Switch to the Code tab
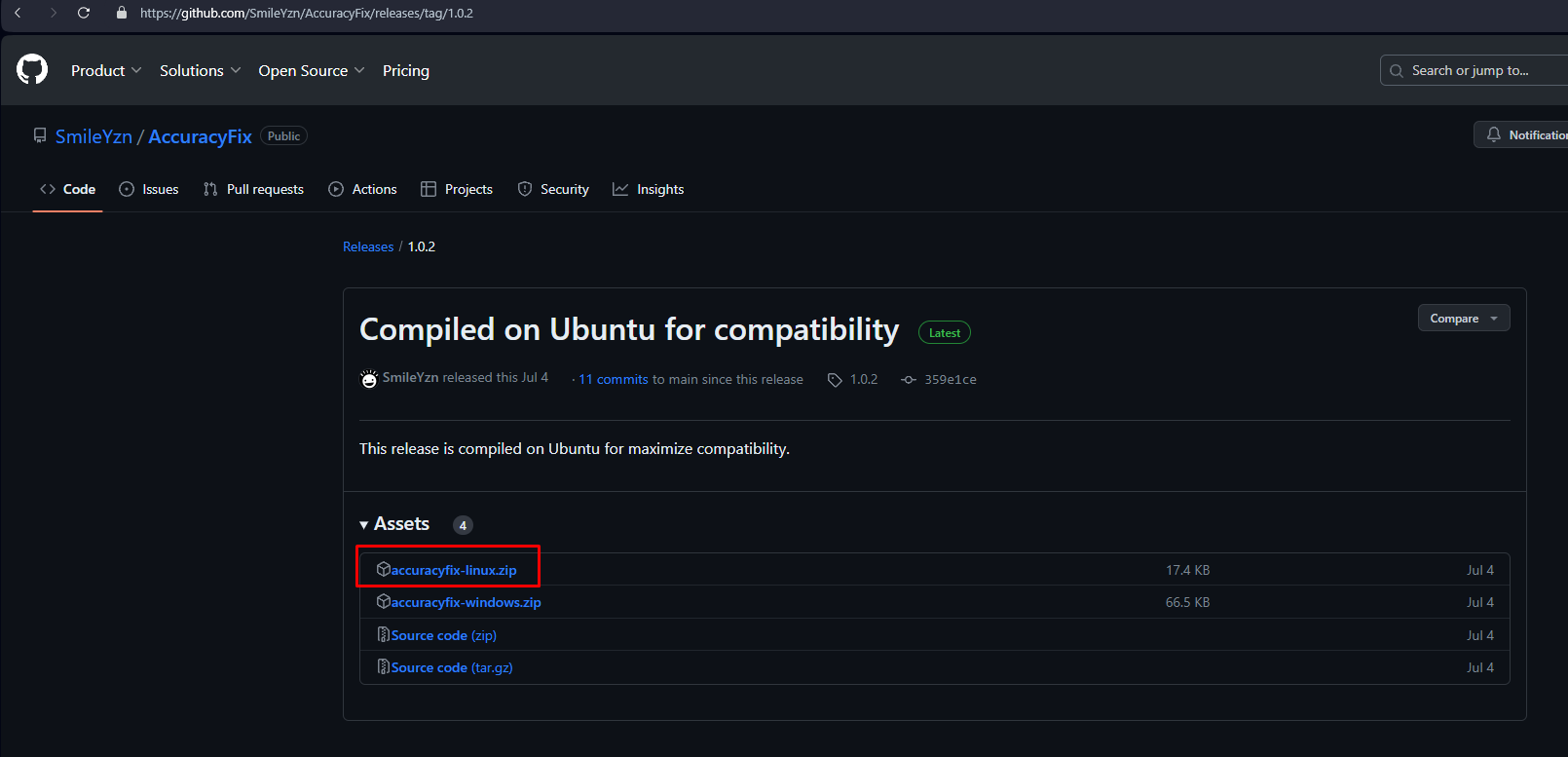This screenshot has width=1568, height=757. click(x=67, y=189)
